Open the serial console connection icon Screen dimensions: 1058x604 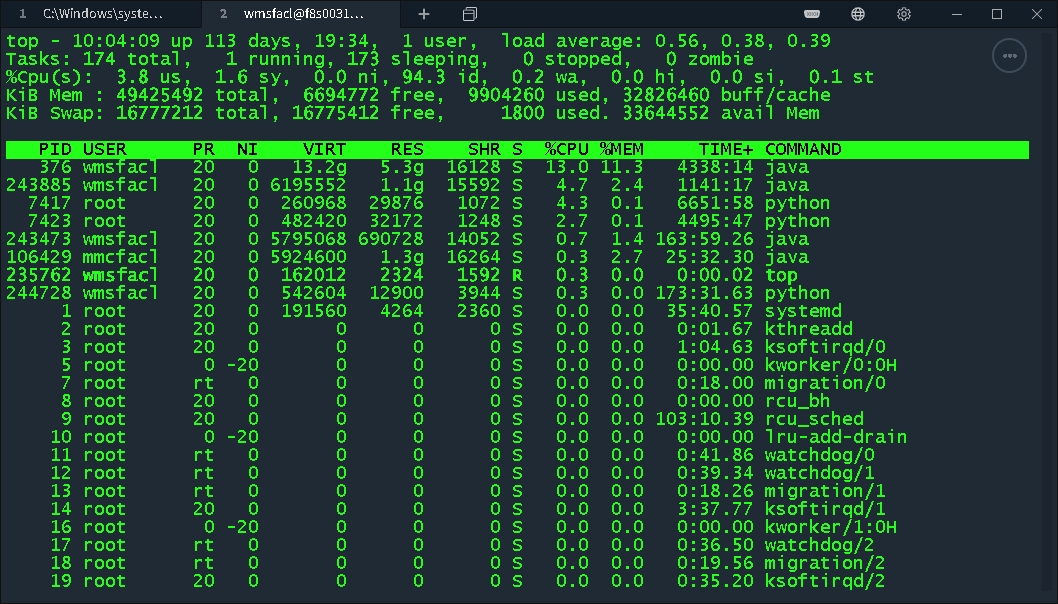click(x=811, y=14)
